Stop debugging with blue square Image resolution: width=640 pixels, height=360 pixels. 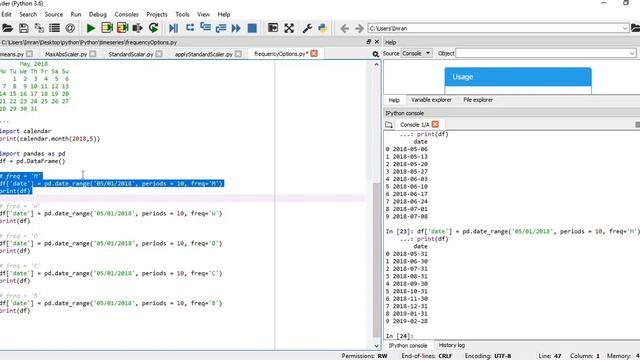tap(252, 28)
